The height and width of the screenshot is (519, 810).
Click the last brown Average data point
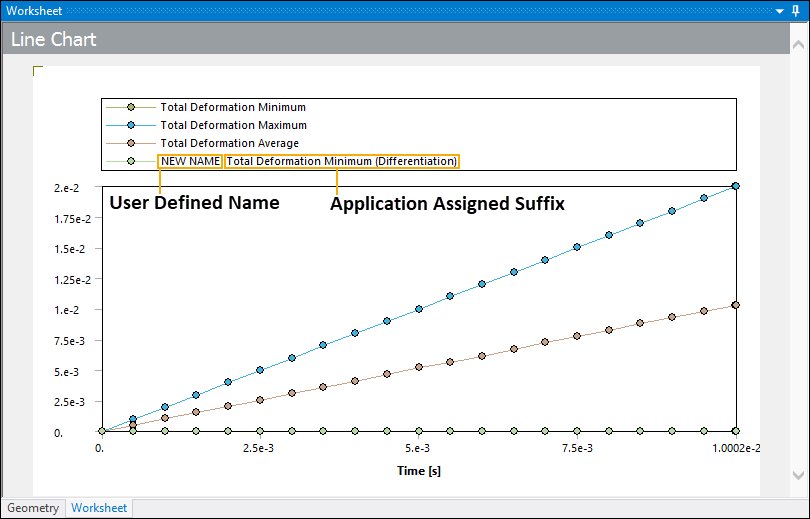pyautogui.click(x=736, y=305)
